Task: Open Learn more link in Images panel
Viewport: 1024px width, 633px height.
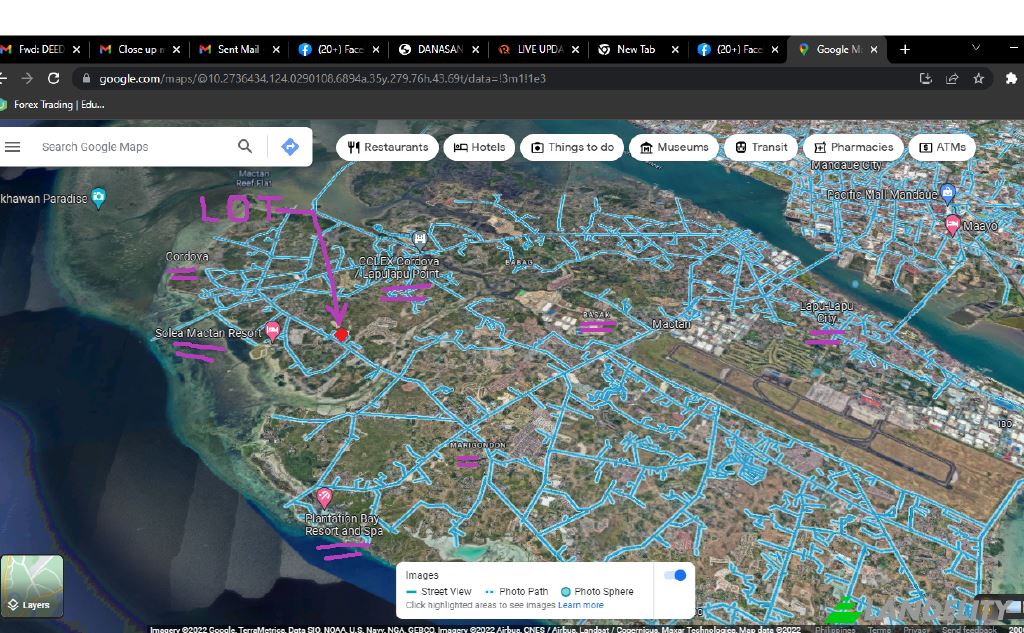Action: tap(581, 605)
